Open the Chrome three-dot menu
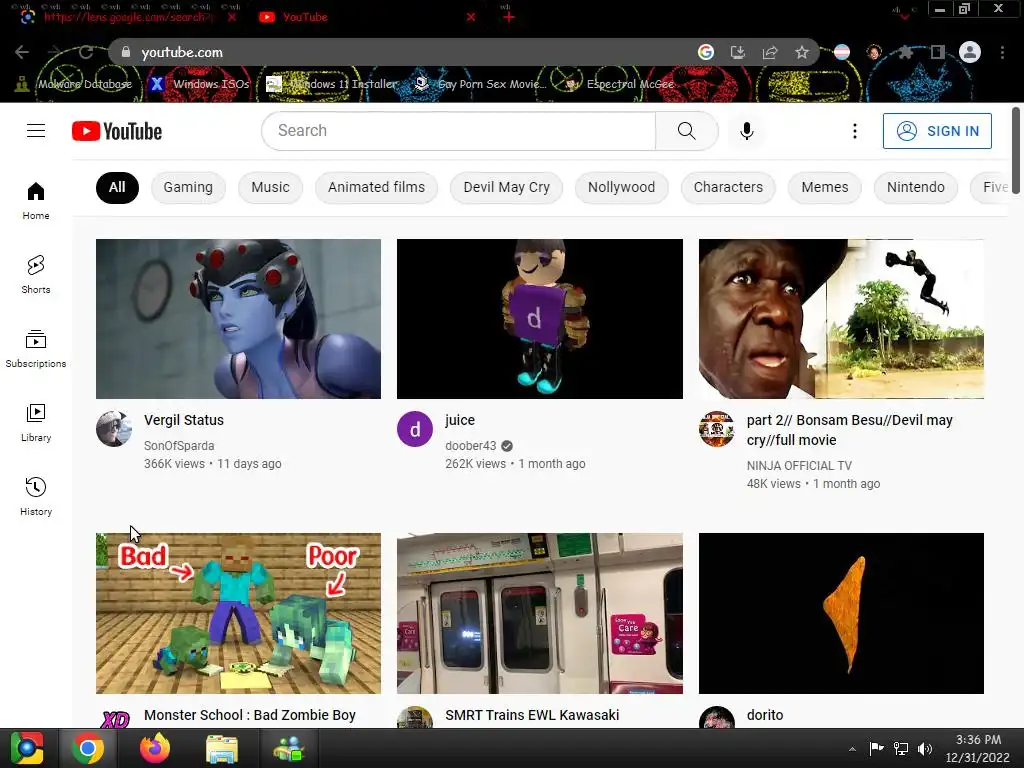Screen dimensions: 1024x768 tap(1002, 52)
